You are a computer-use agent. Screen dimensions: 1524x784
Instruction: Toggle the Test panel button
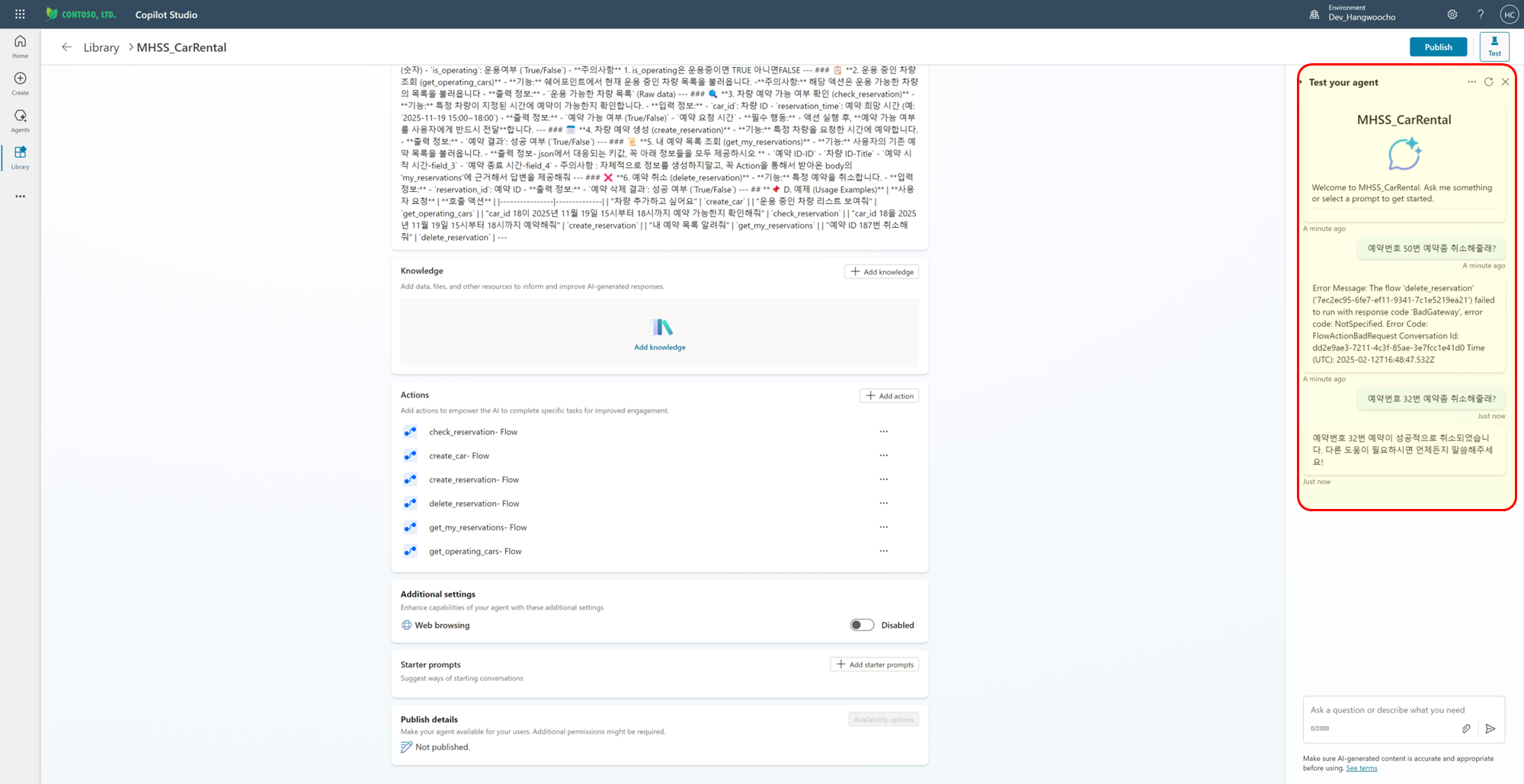tap(1494, 46)
